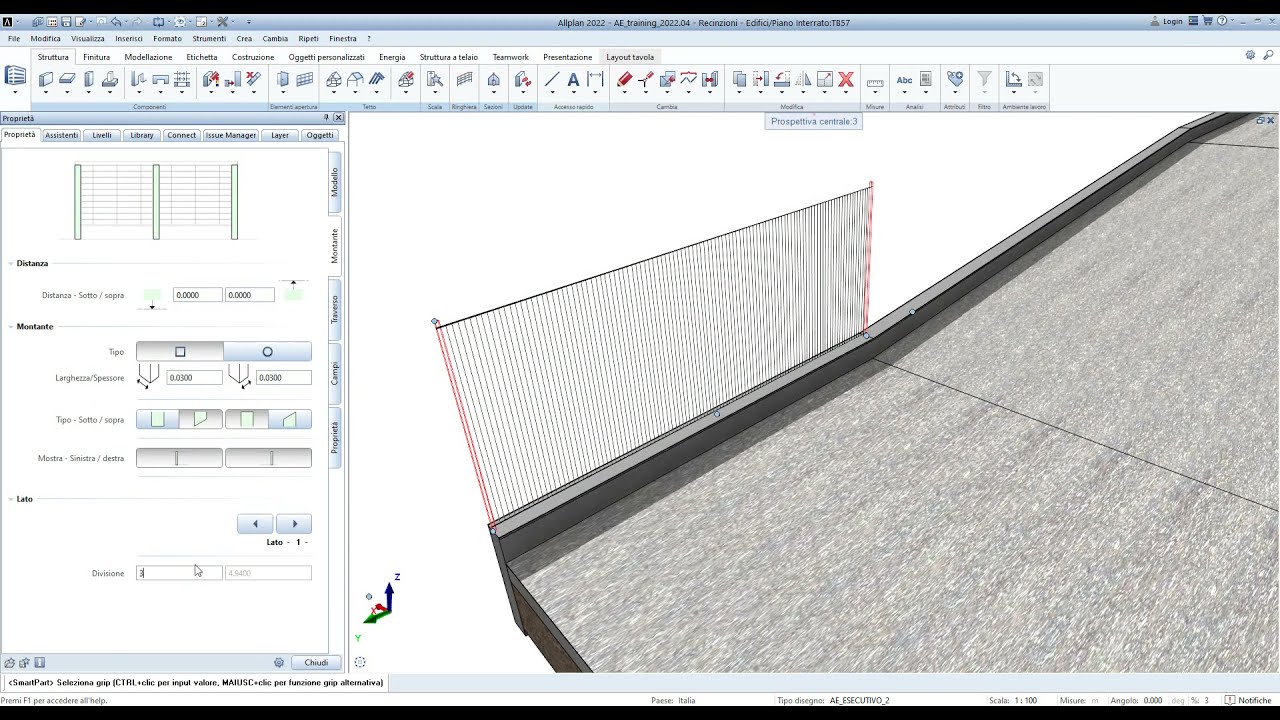Go to previous Lato with left arrow
Image resolution: width=1280 pixels, height=720 pixels.
coord(255,524)
